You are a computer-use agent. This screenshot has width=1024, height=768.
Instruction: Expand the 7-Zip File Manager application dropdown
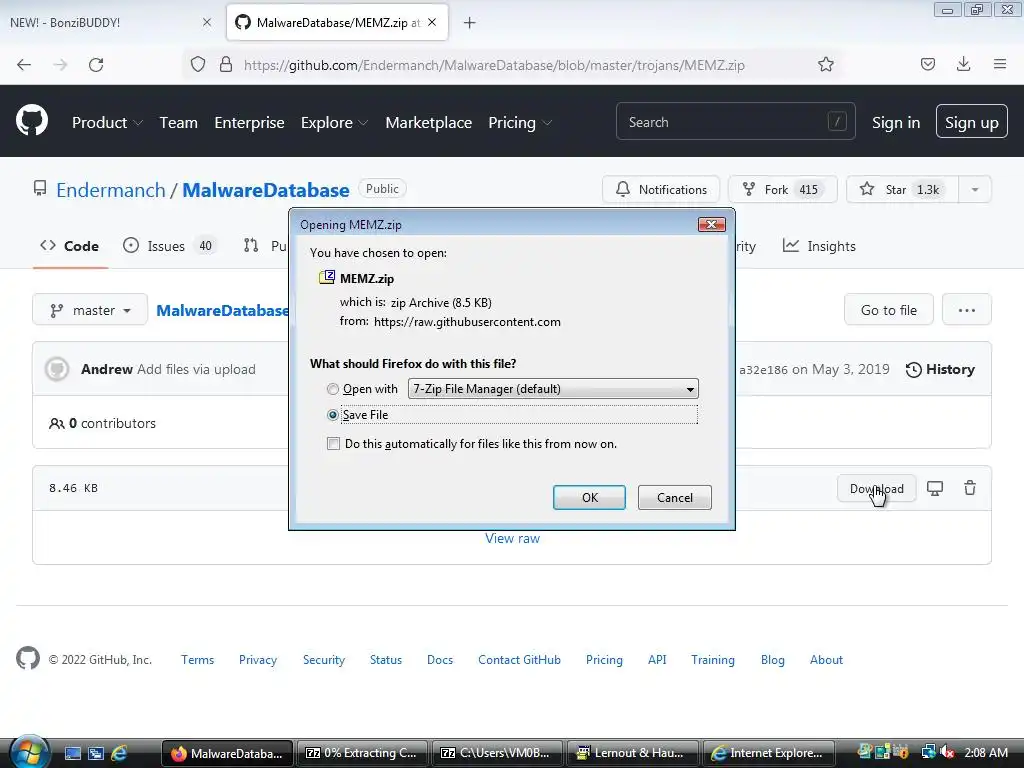552,389
